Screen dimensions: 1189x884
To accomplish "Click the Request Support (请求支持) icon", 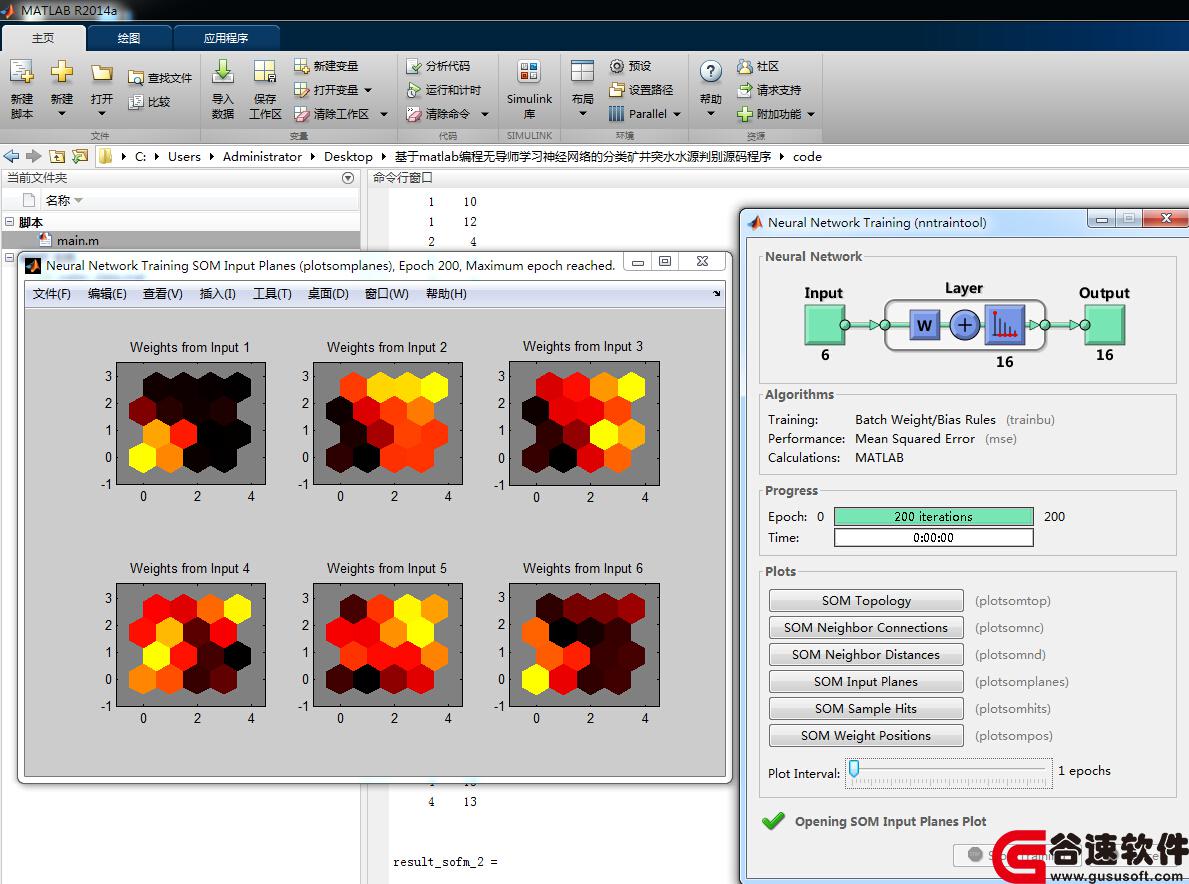I will 745,90.
